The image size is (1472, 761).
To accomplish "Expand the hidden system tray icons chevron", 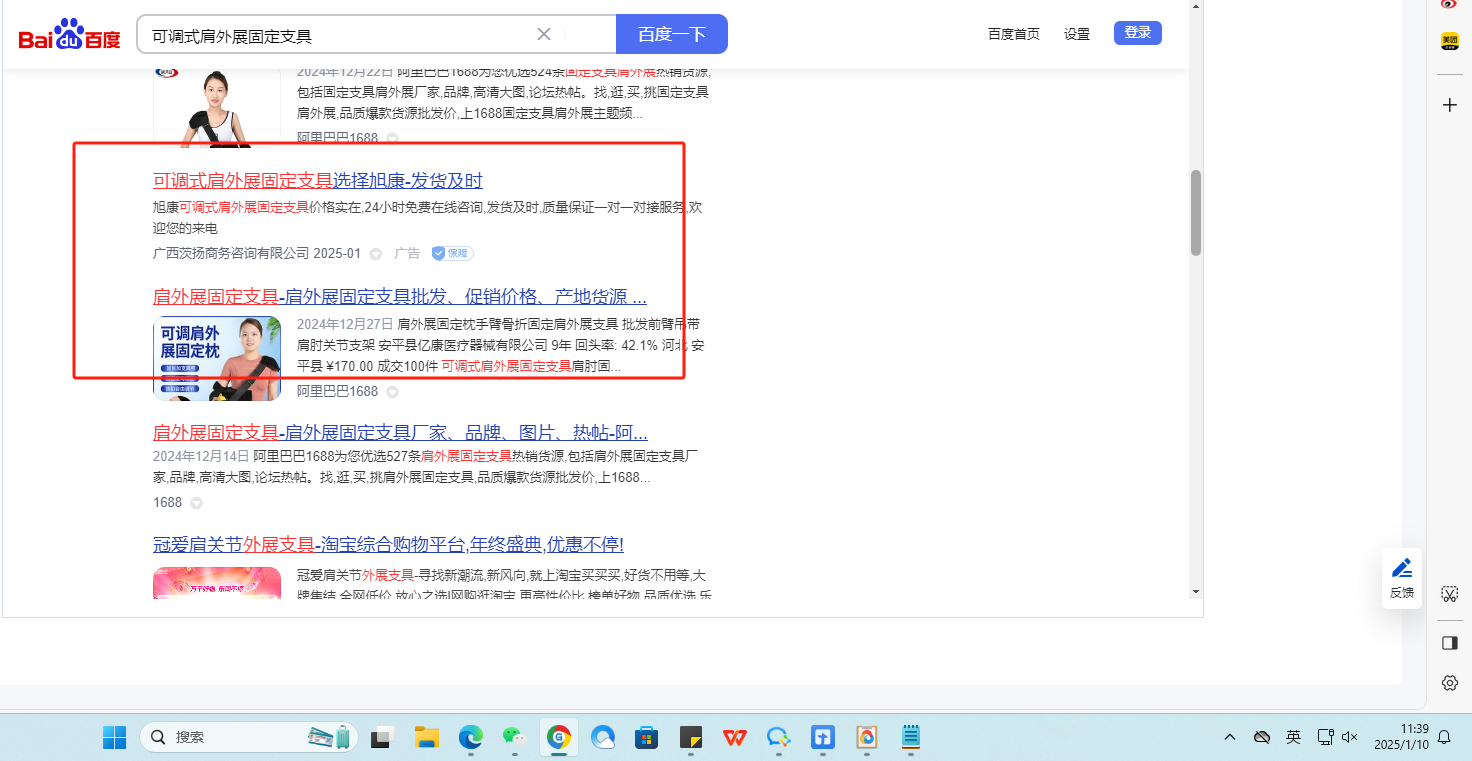I will coord(1230,737).
